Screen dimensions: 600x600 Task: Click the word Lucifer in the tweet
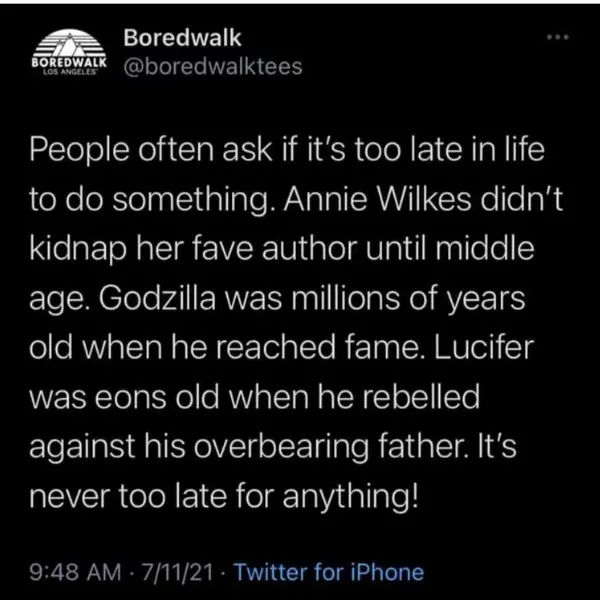[521, 352]
